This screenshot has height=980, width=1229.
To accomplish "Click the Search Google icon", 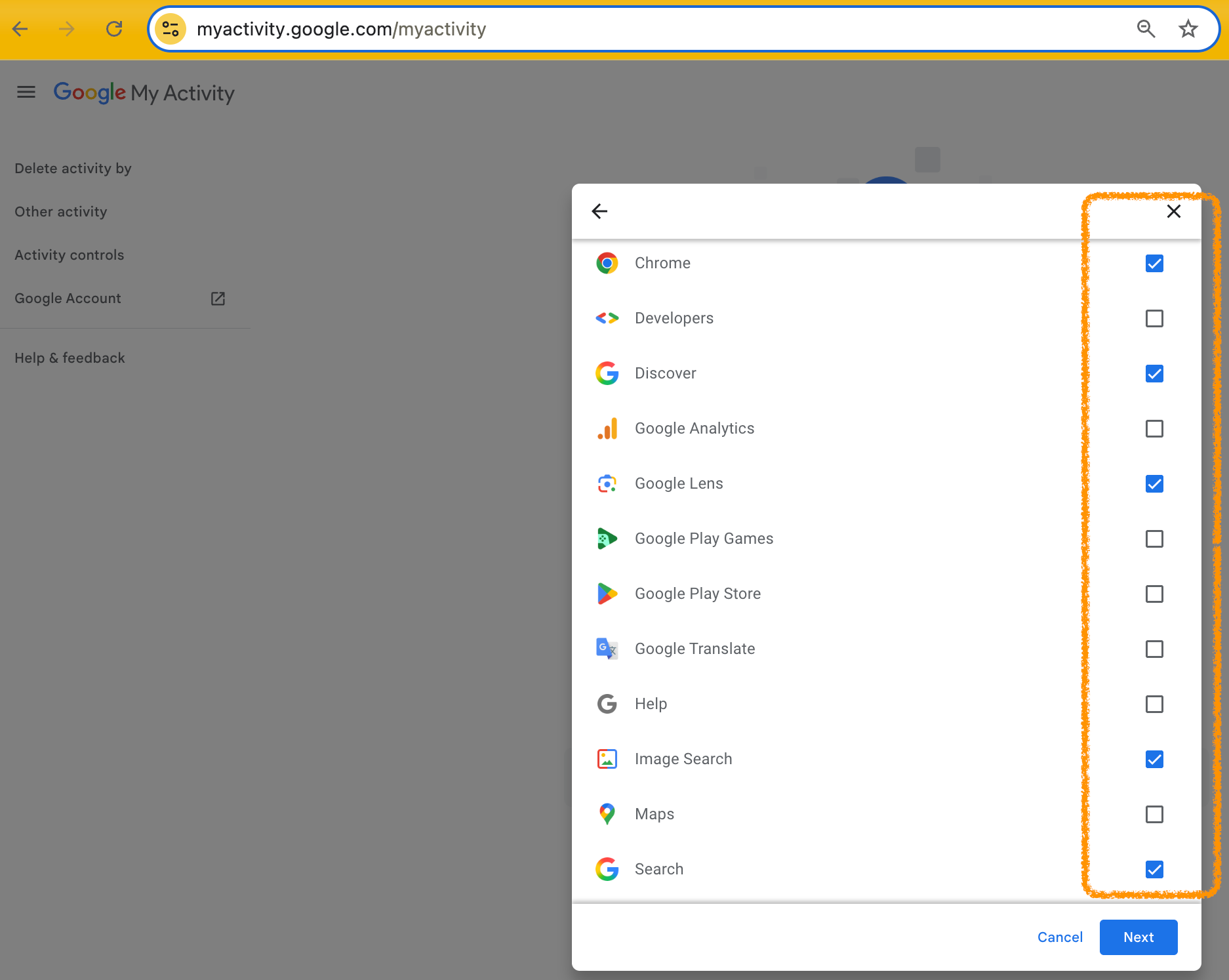I will 607,869.
